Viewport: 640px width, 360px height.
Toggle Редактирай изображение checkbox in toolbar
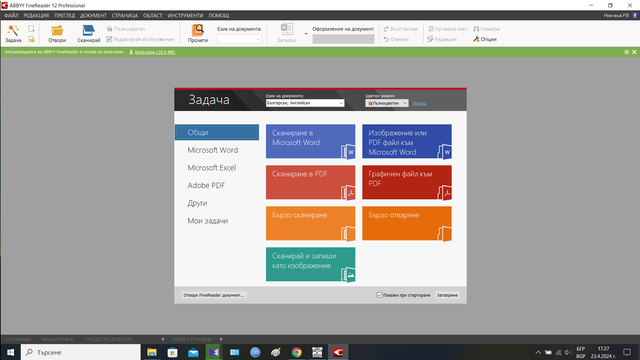109,39
